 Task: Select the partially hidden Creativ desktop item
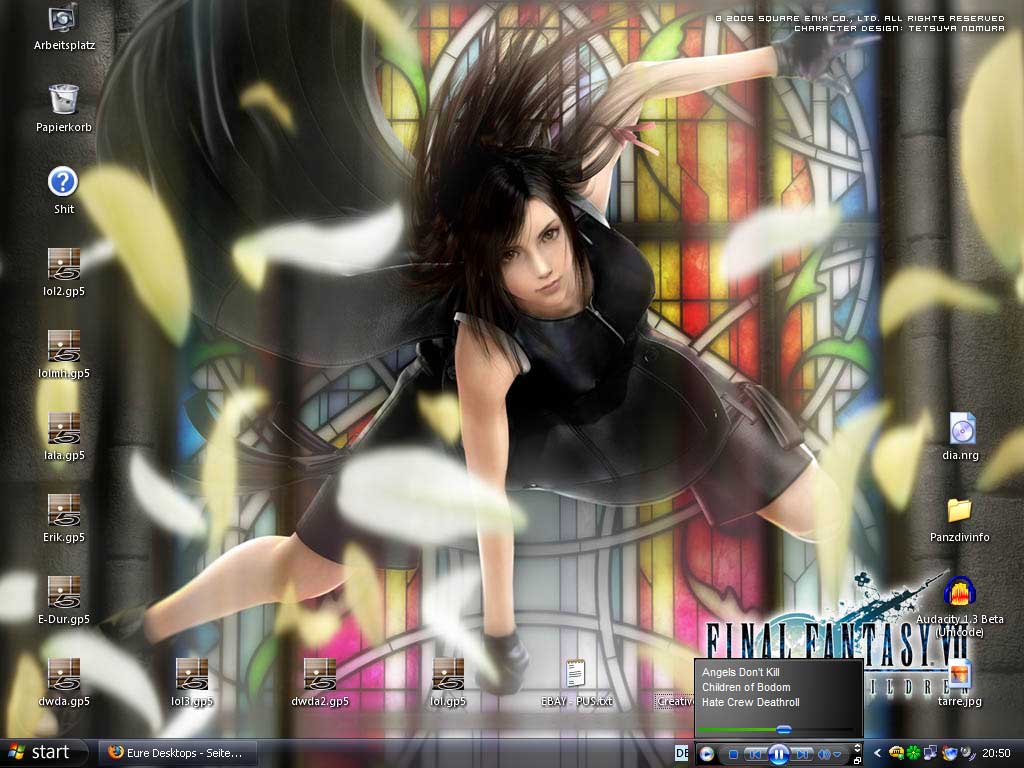[x=674, y=701]
